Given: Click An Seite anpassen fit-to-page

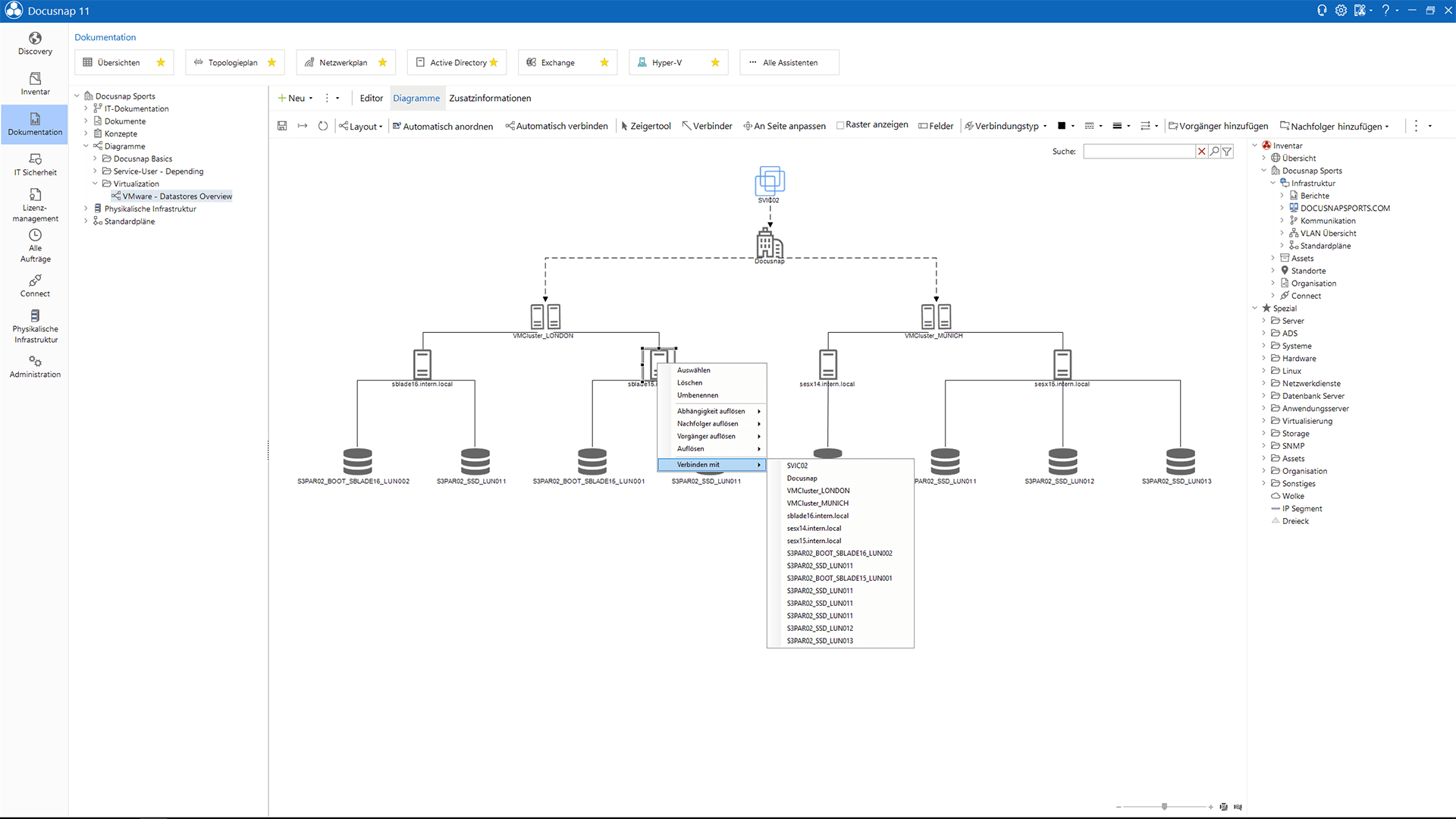Looking at the screenshot, I should click(x=784, y=126).
